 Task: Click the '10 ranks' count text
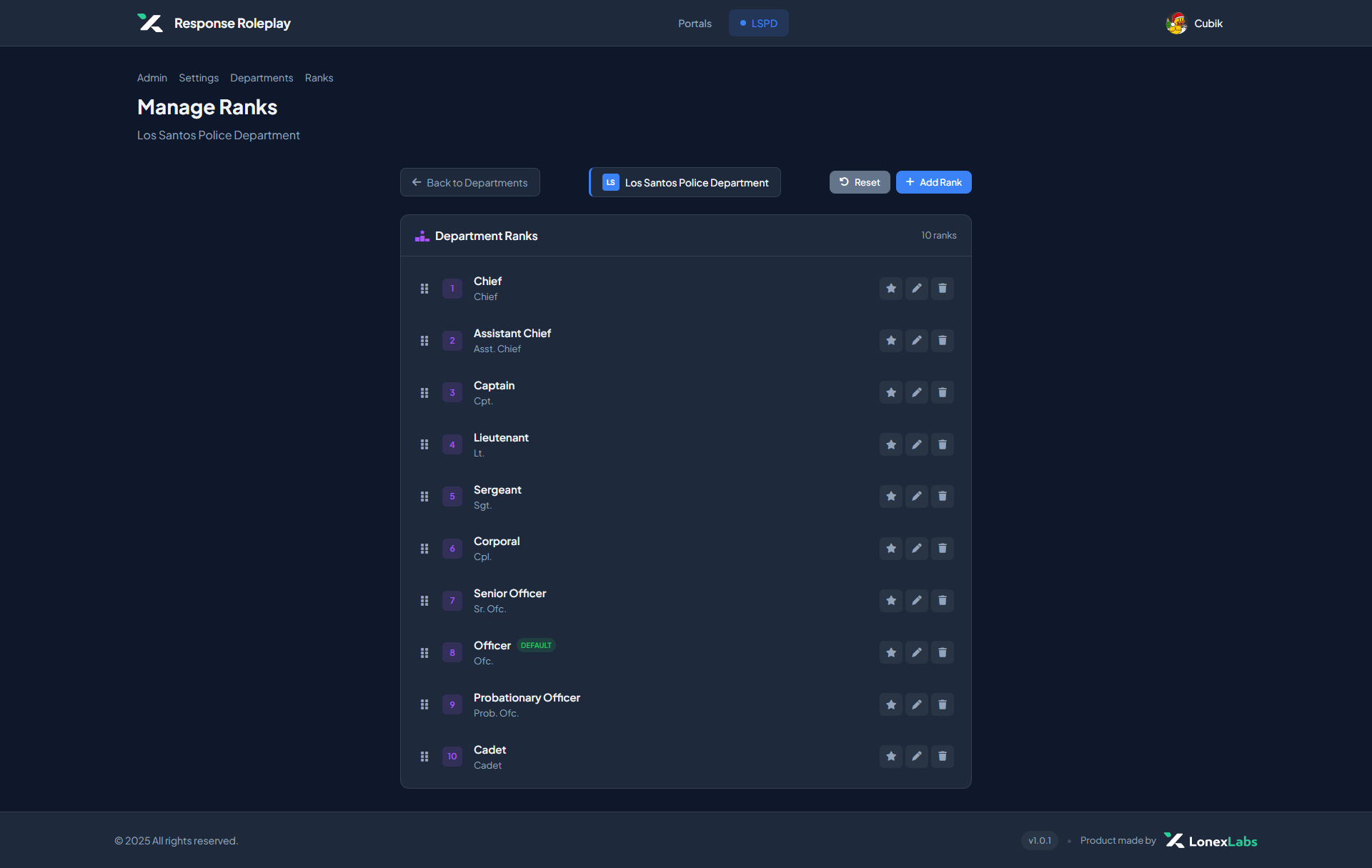coord(939,235)
